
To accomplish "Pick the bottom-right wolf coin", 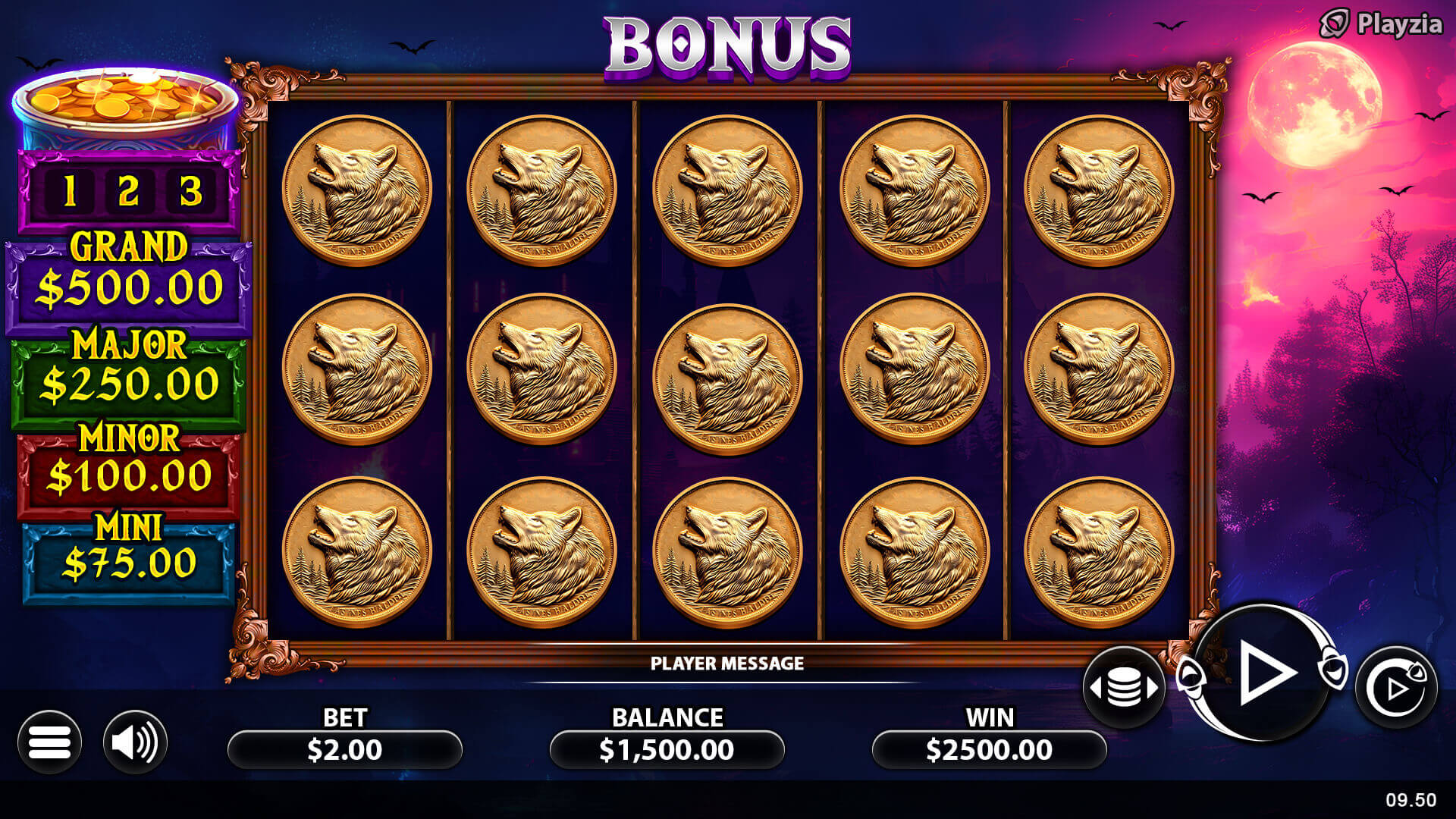I will (x=1099, y=552).
